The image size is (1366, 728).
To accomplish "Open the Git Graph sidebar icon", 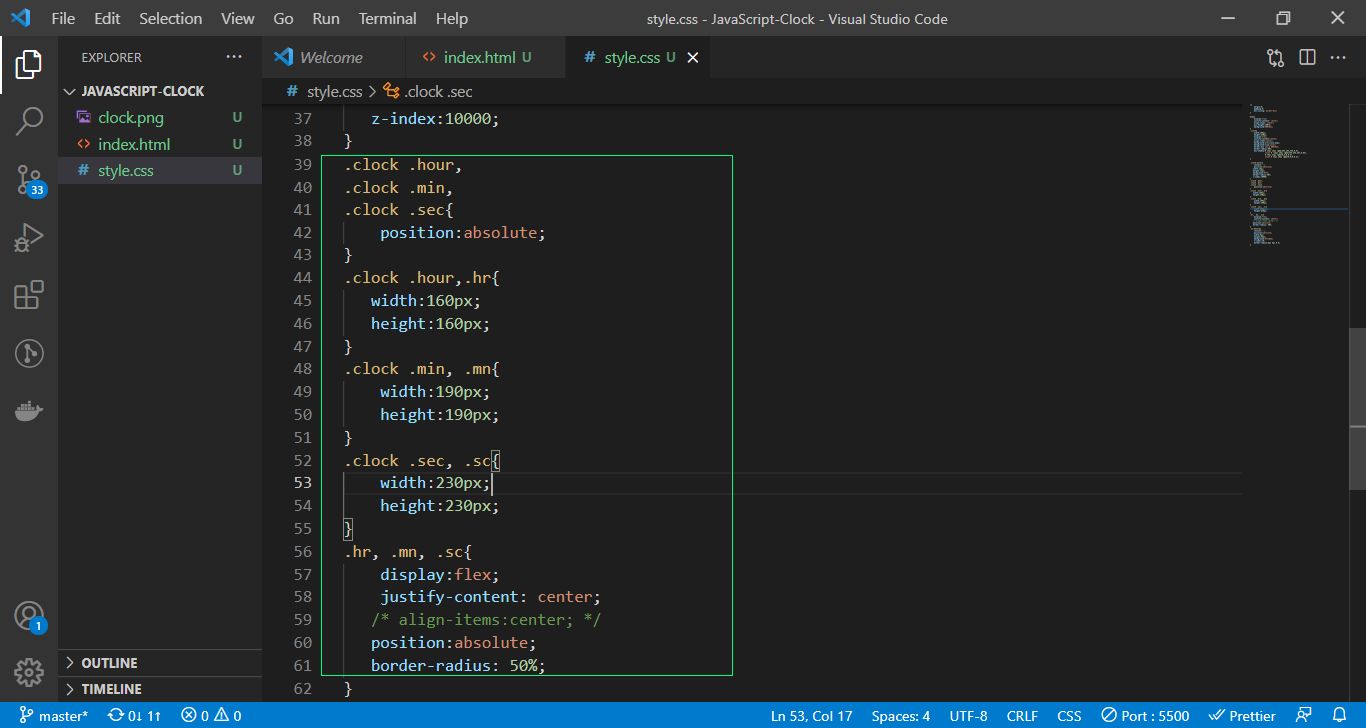I will [x=28, y=353].
